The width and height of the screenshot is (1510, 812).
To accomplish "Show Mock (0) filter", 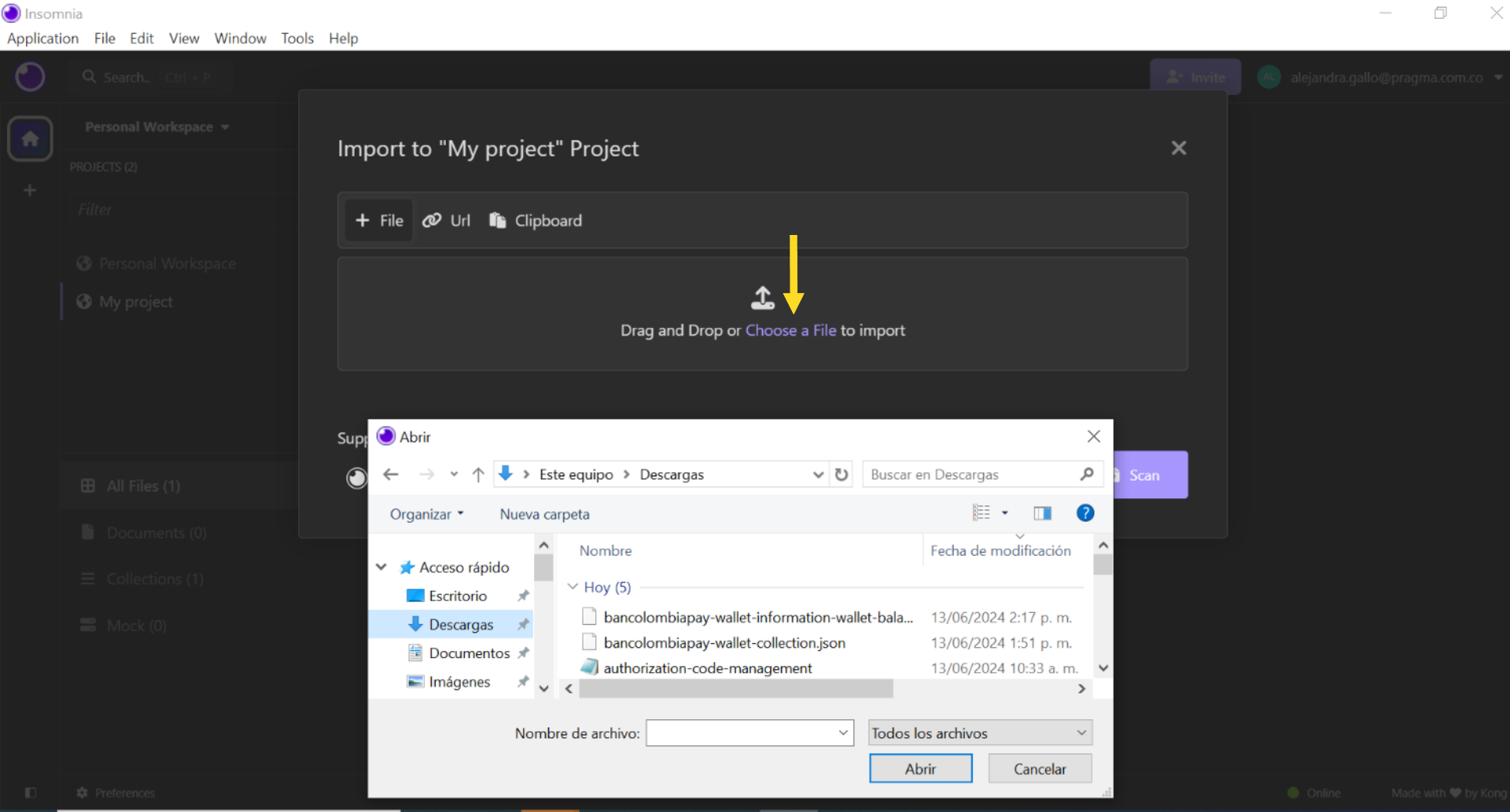I will click(136, 626).
